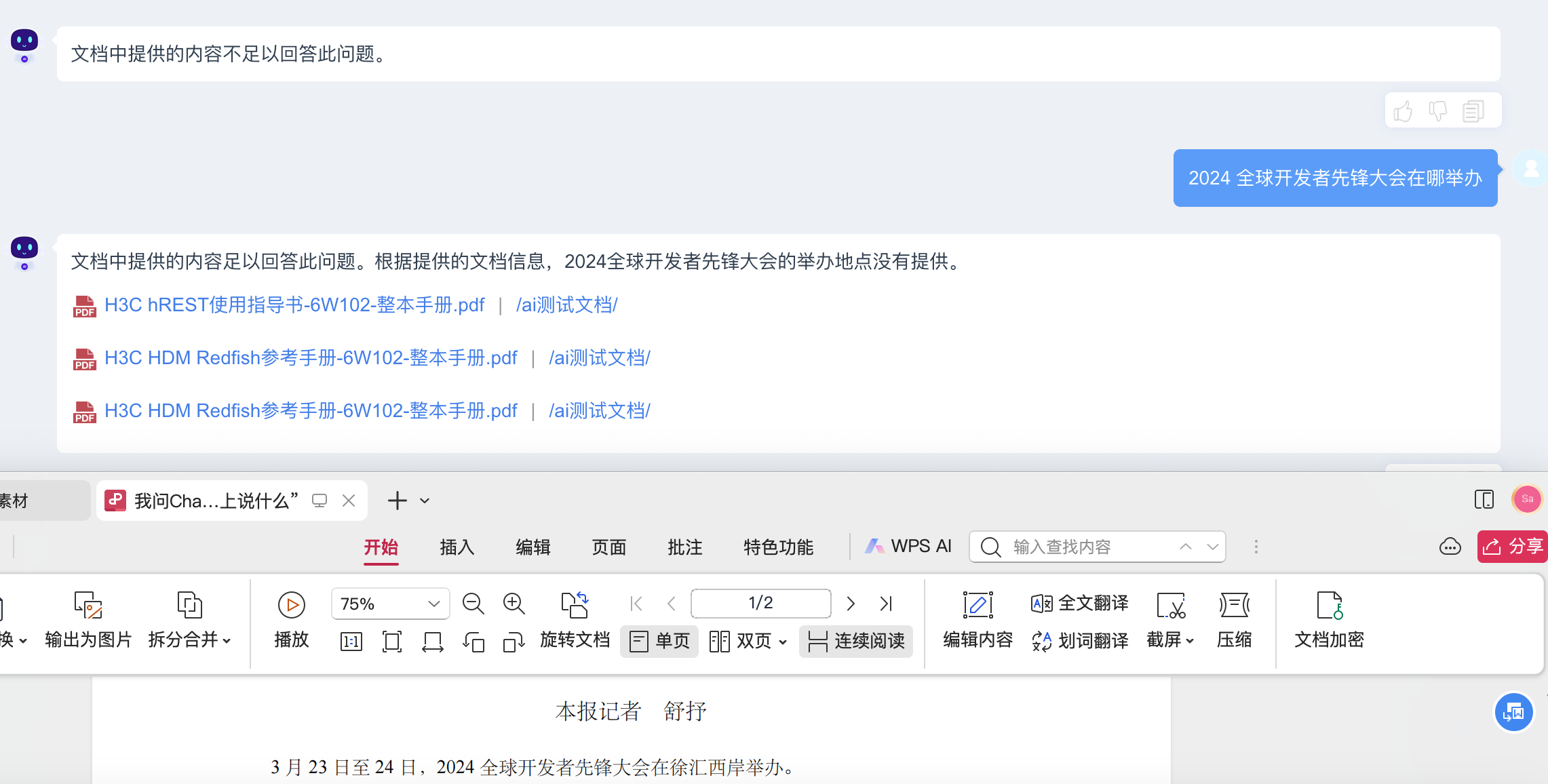Viewport: 1548px width, 784px height.
Task: Go to previous search result arrow
Action: click(x=1186, y=547)
